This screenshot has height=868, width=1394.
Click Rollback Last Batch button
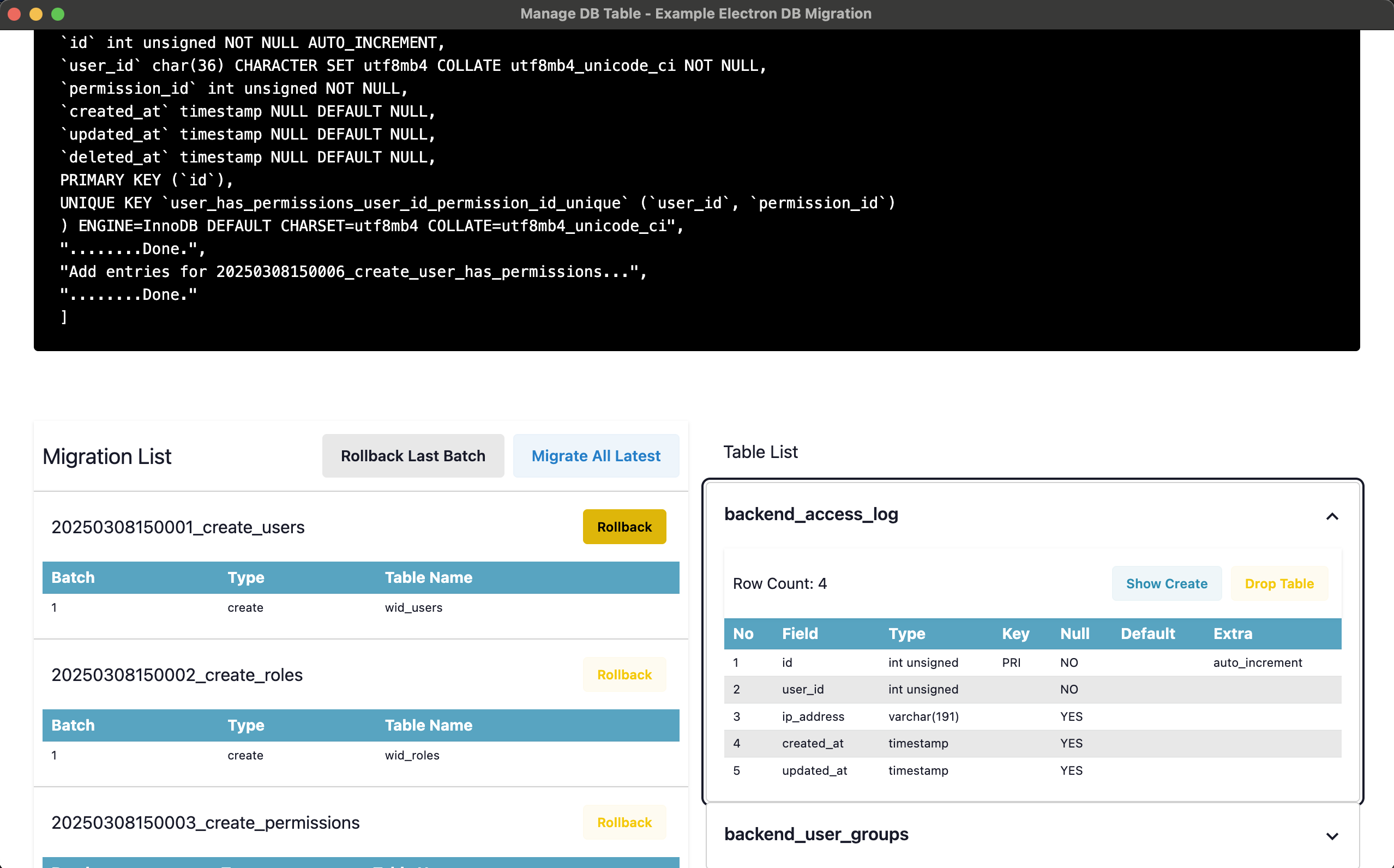coord(413,456)
